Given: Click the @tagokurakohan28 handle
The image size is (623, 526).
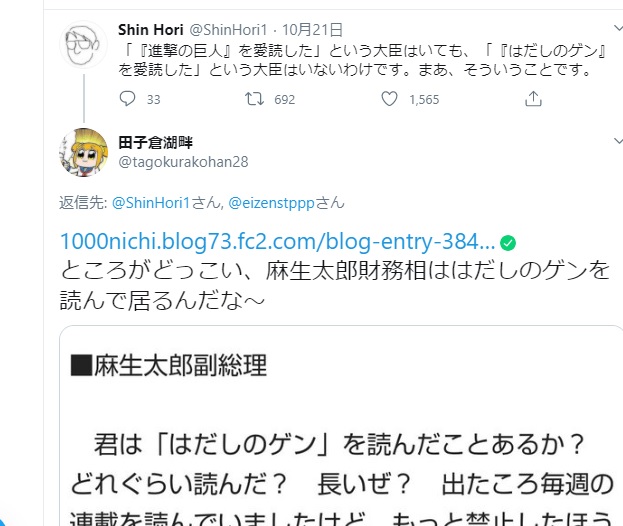Looking at the screenshot, I should (183, 162).
